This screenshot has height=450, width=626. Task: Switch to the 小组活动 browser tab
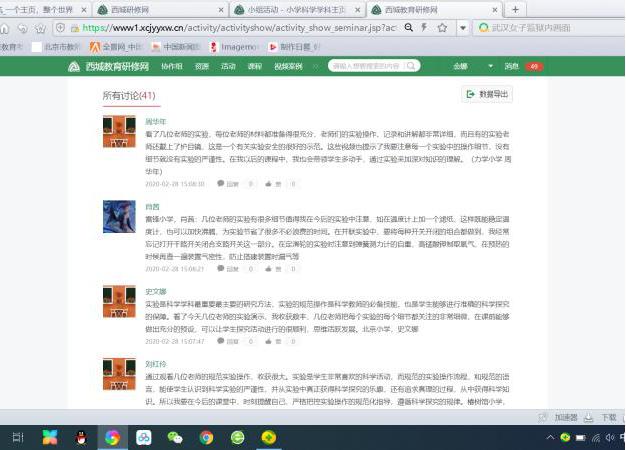pos(296,10)
